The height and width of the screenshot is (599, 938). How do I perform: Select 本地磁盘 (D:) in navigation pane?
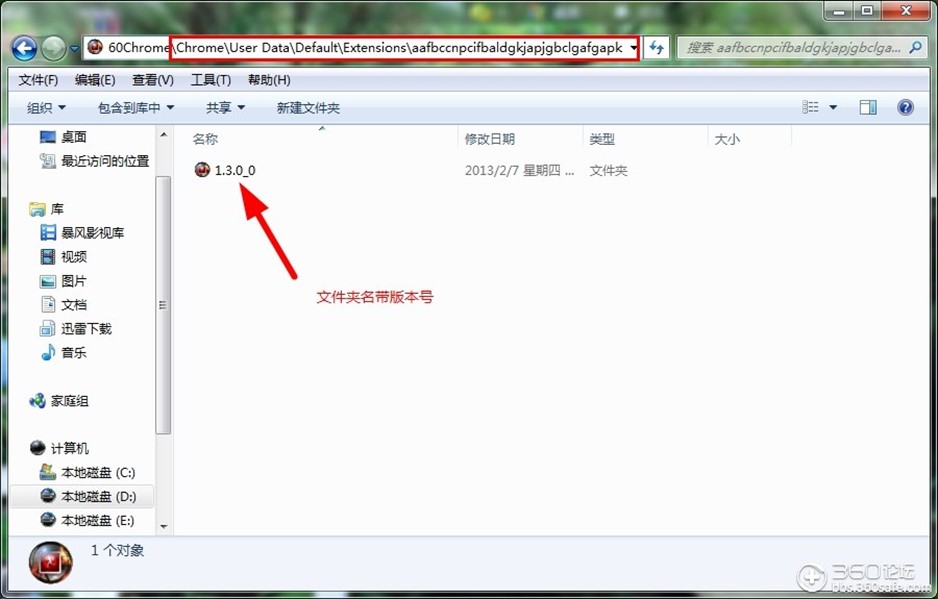pyautogui.click(x=97, y=496)
